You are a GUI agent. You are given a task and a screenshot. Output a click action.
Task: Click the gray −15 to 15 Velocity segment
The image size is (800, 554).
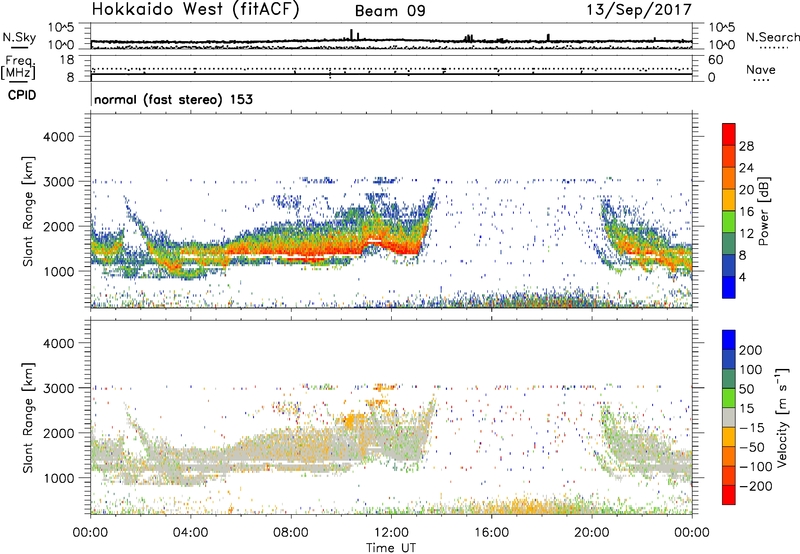pyautogui.click(x=729, y=417)
